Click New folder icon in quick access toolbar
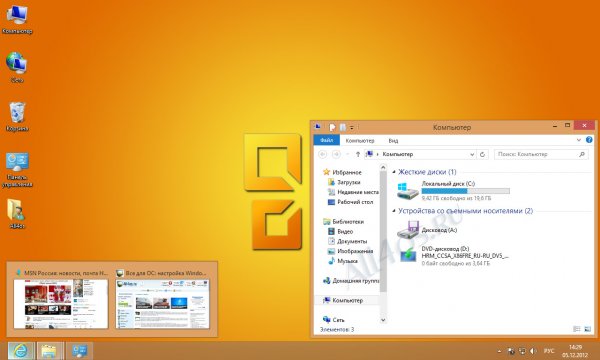The width and height of the screenshot is (600, 360). (x=343, y=127)
